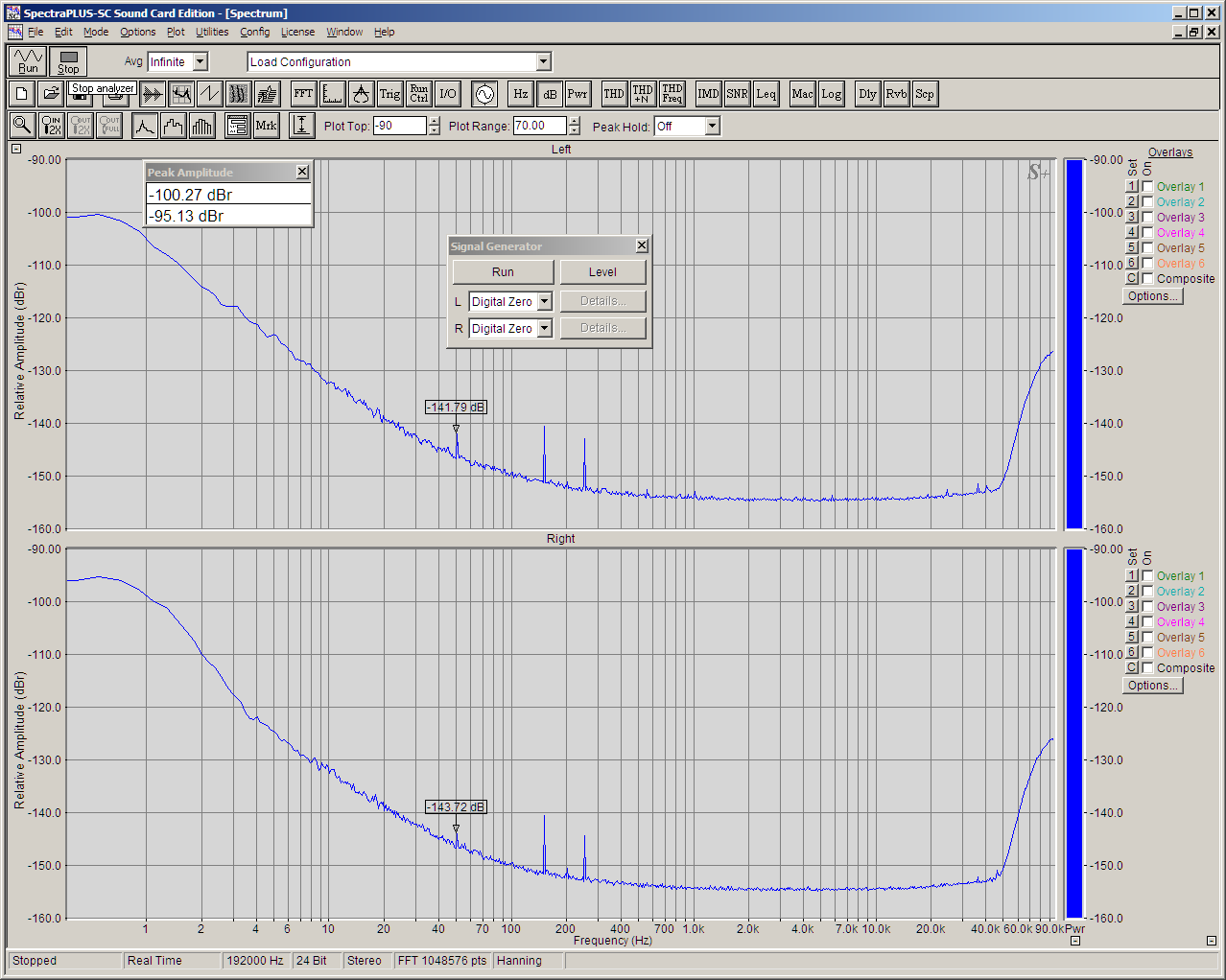The image size is (1226, 980).
Task: Check Overlay 3 in the Right plot
Action: (x=1147, y=607)
